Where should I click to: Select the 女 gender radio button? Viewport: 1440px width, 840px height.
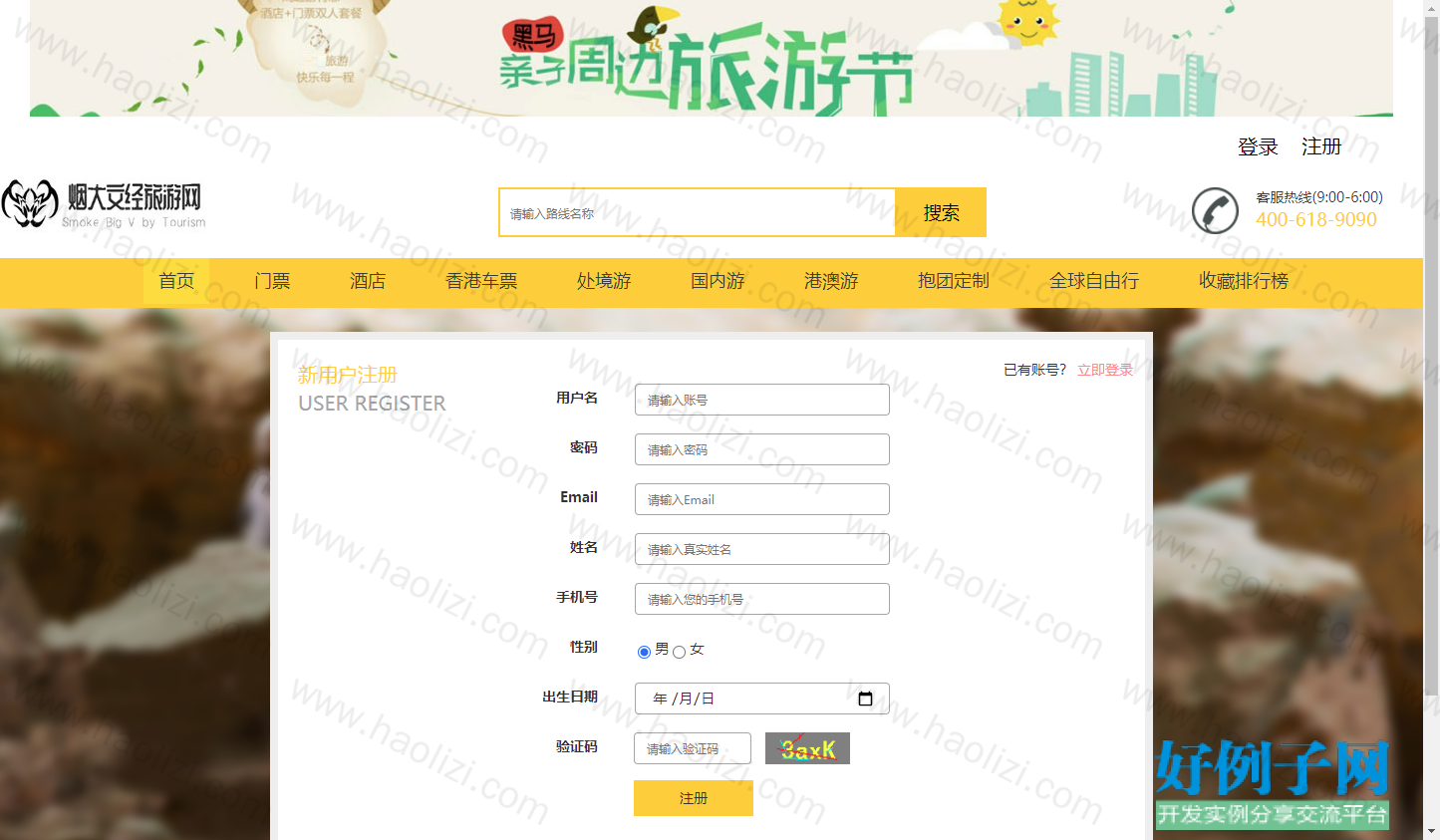pos(679,652)
